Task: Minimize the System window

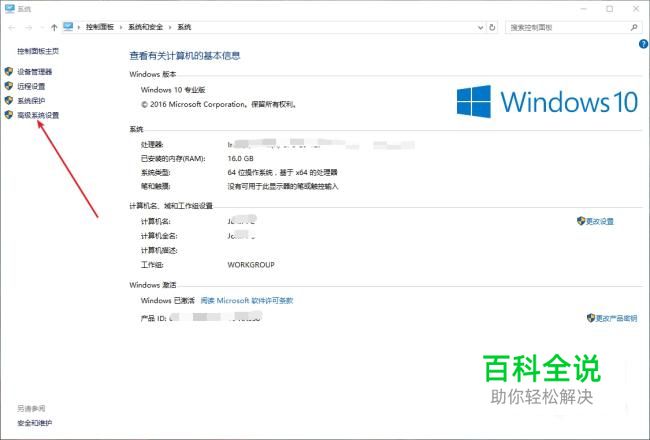Action: pos(584,9)
